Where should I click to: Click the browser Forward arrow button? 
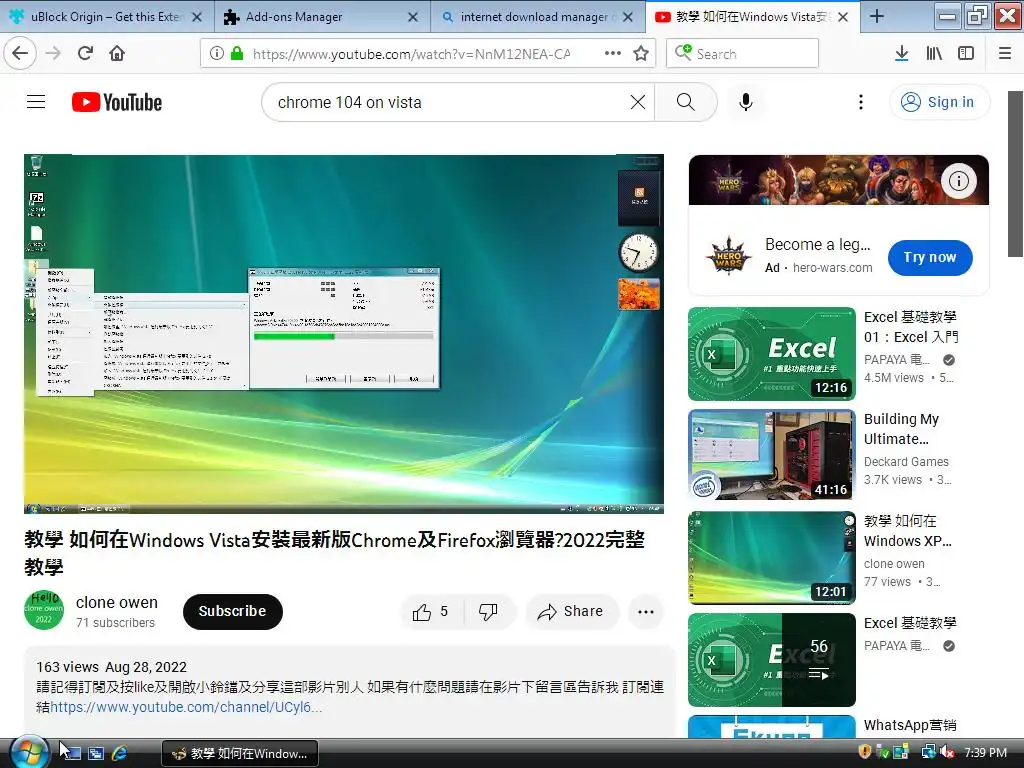[x=53, y=54]
